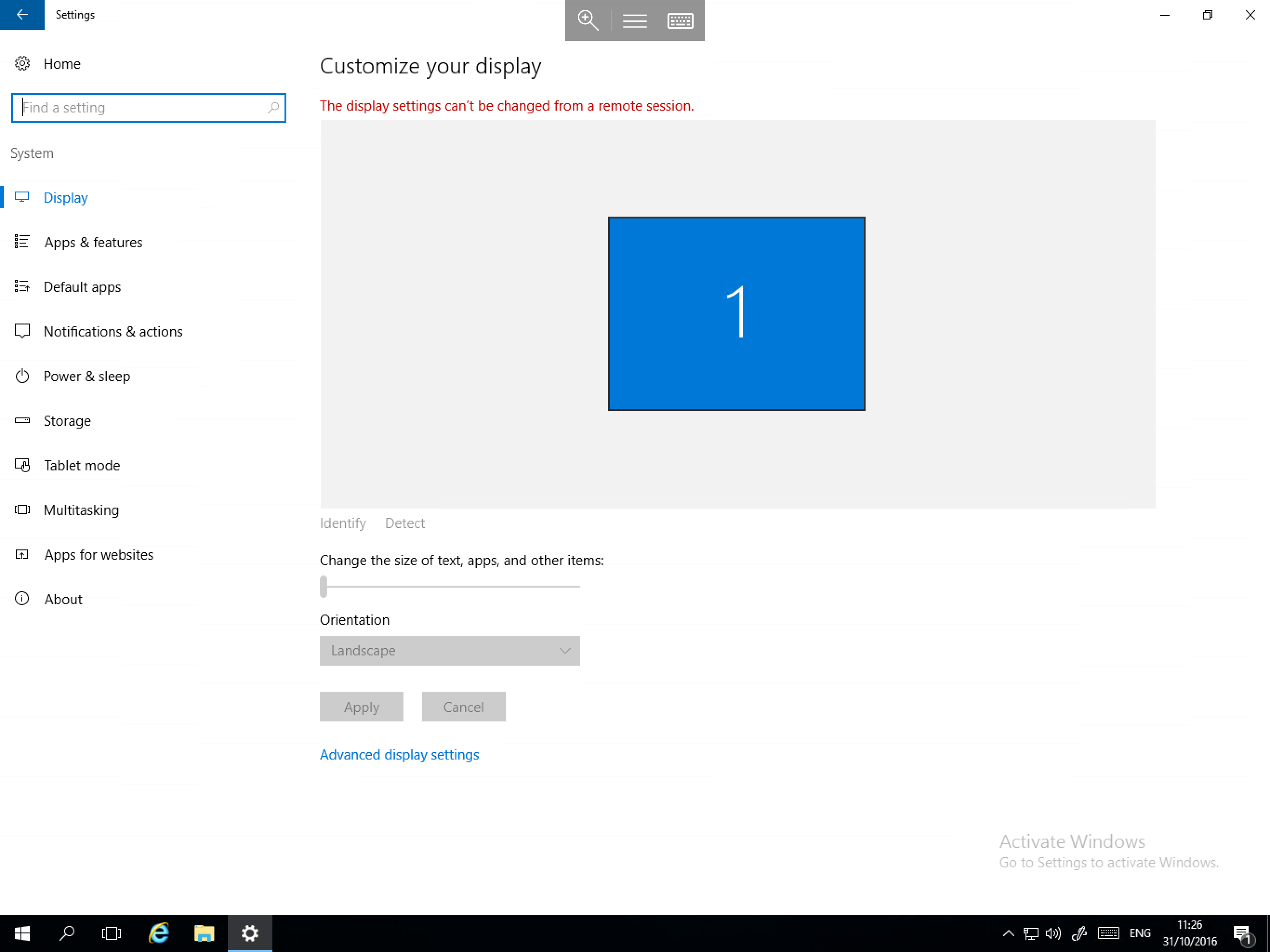Go back using the Settings back arrow

[22, 14]
